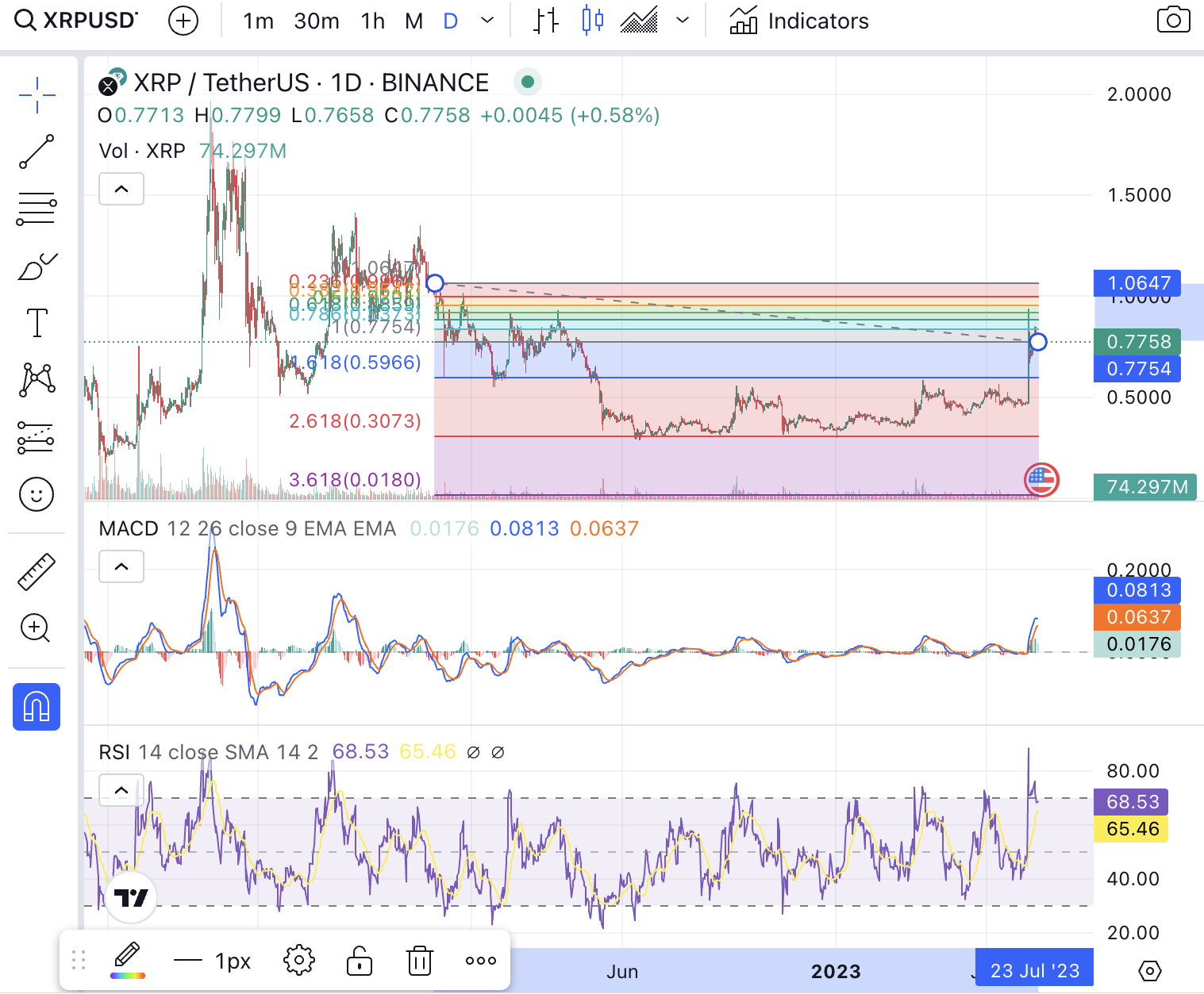The image size is (1204, 994).
Task: Toggle magnet mode
Action: 37,706
